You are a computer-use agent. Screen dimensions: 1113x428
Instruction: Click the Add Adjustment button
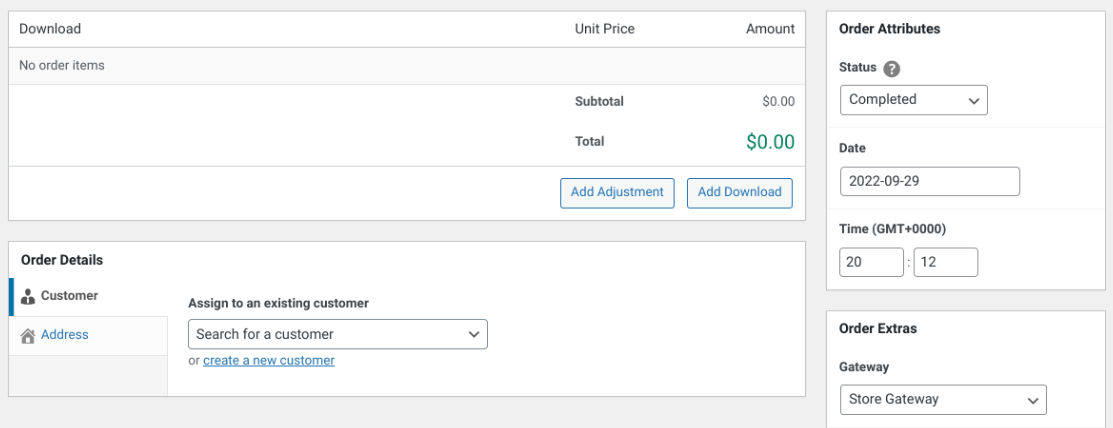(x=617, y=192)
